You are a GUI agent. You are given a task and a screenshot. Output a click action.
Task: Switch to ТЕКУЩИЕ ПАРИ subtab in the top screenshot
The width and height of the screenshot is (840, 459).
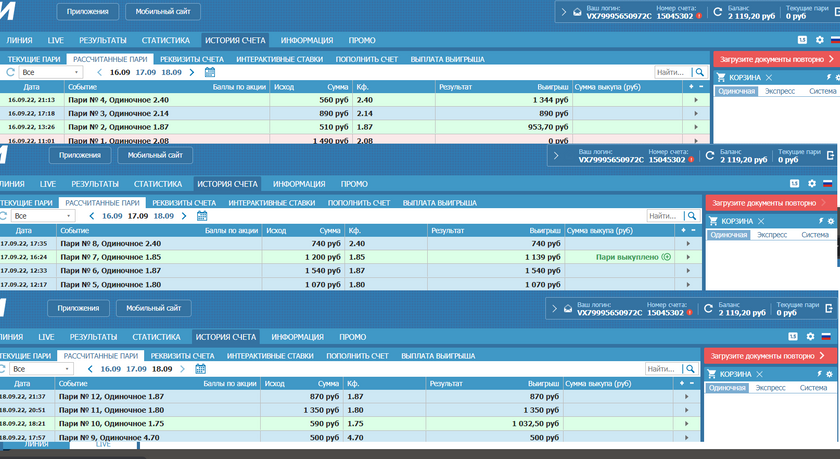[34, 59]
